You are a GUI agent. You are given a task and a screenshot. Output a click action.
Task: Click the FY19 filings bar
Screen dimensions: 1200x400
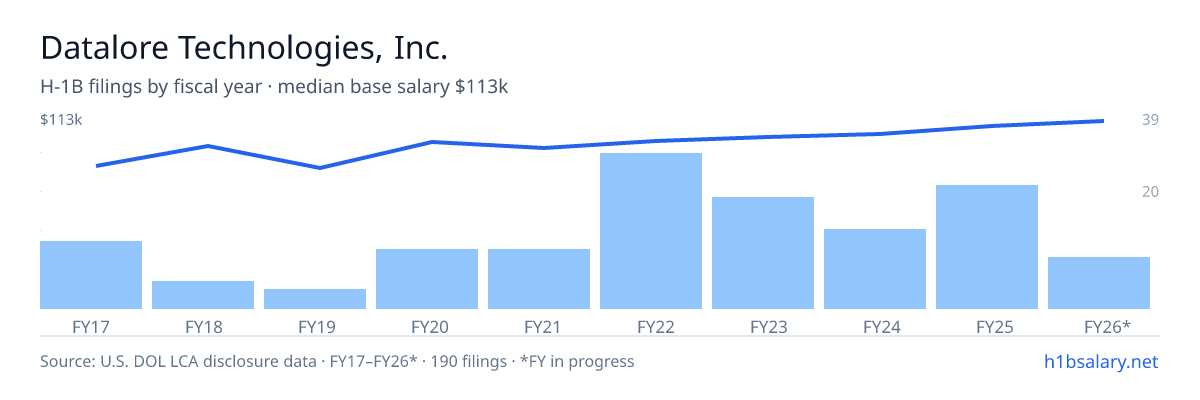click(315, 299)
